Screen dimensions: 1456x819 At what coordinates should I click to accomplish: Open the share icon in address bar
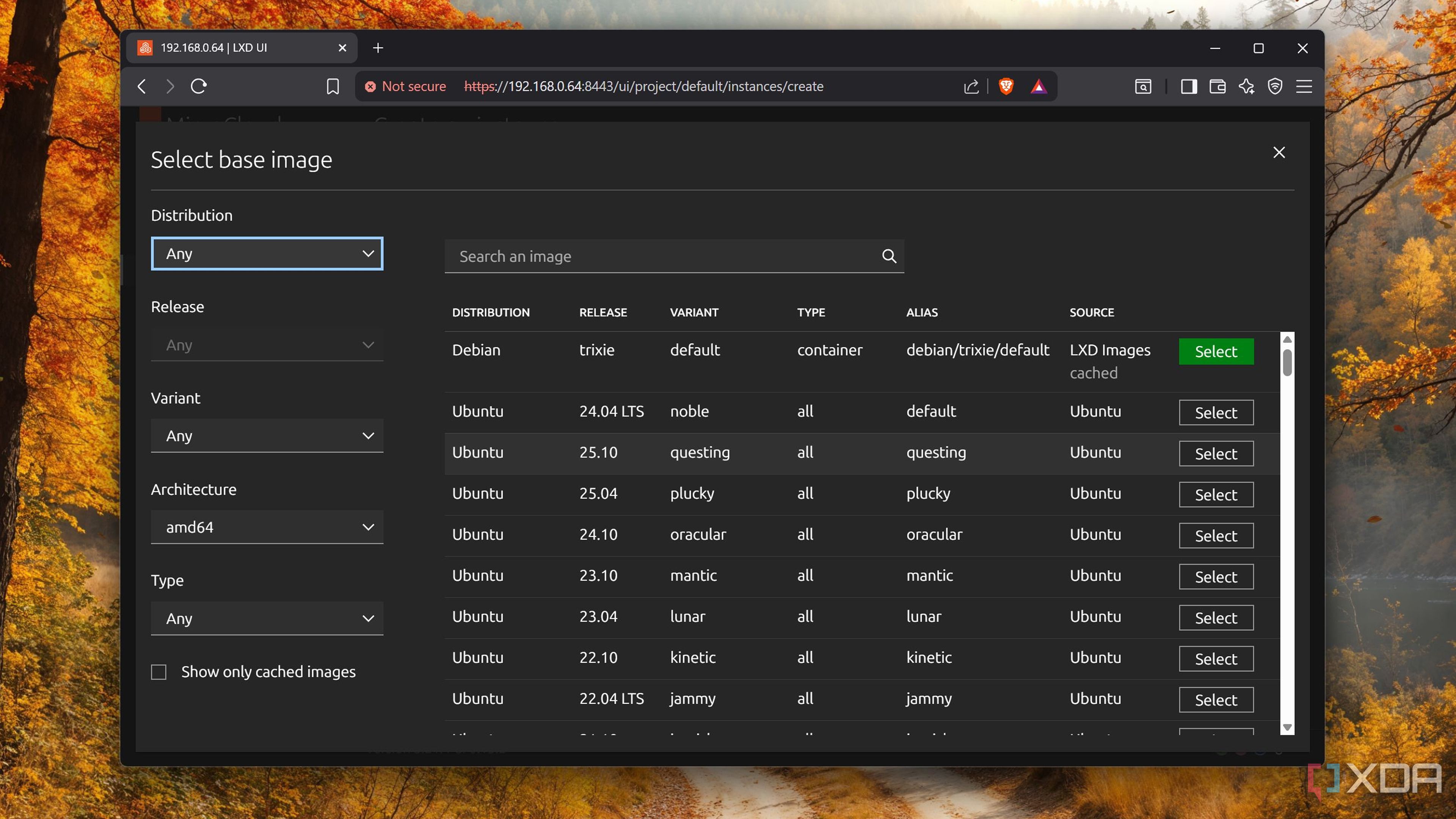coord(971,86)
